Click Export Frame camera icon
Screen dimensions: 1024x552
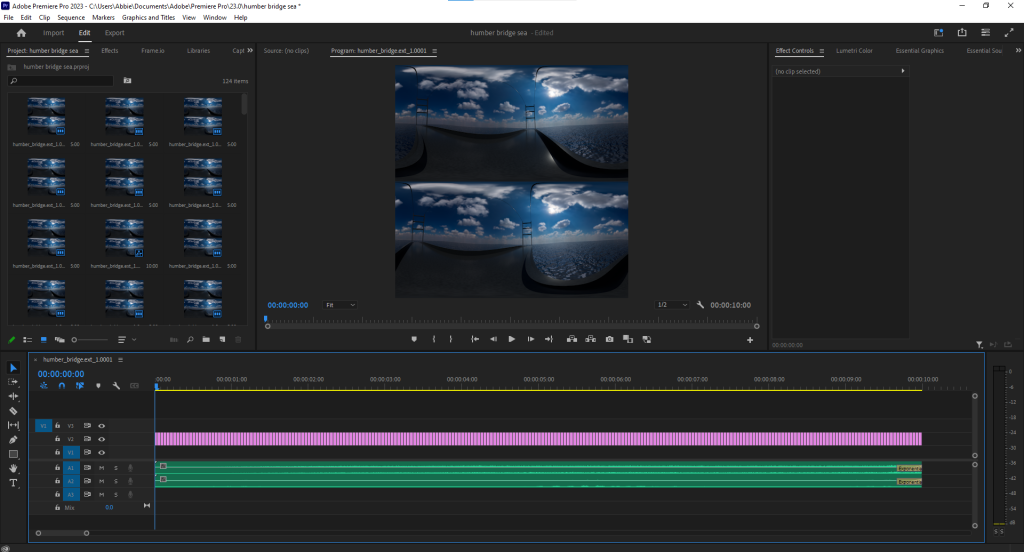609,339
